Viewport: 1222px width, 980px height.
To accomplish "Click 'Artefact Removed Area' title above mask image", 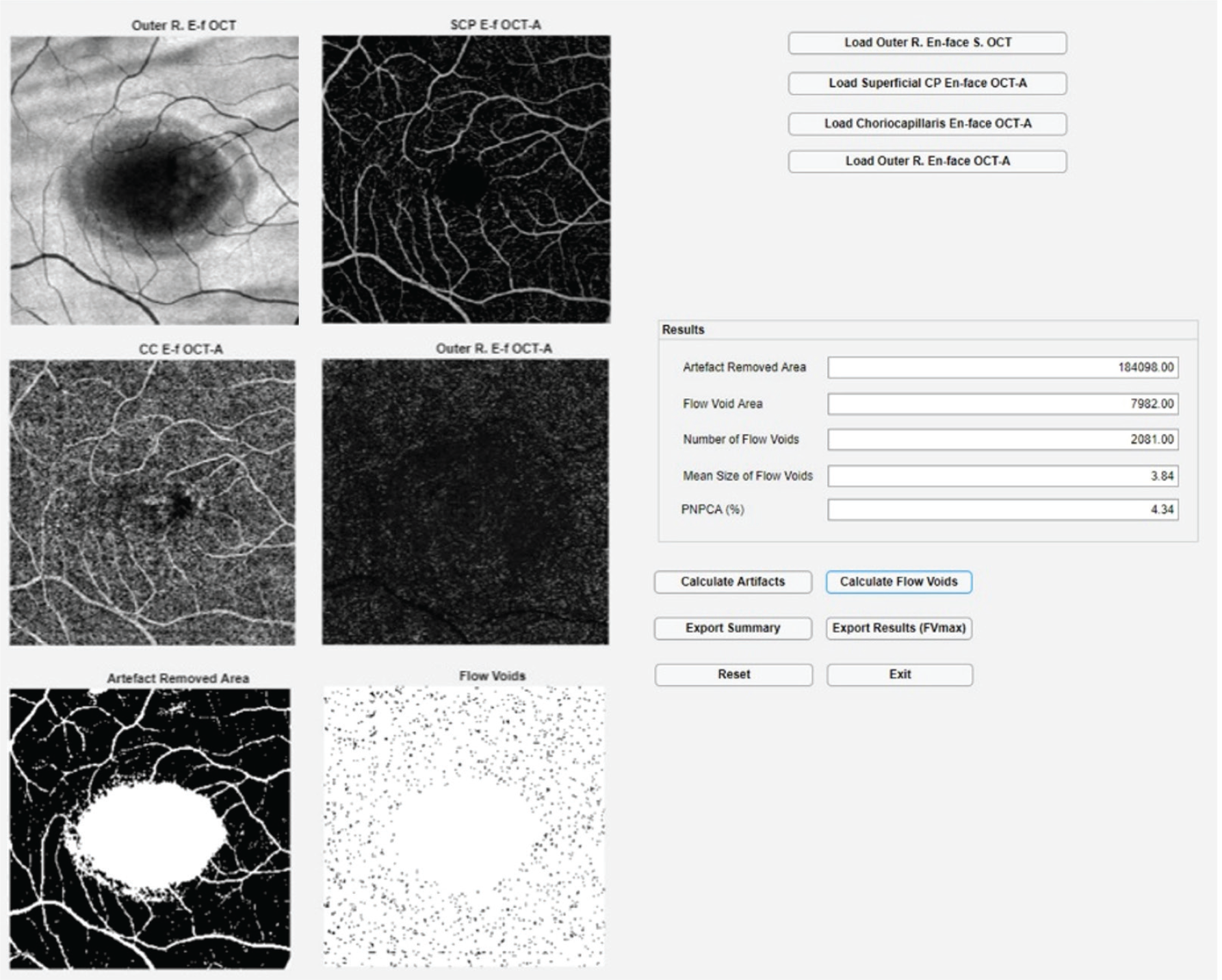I will click(x=178, y=678).
